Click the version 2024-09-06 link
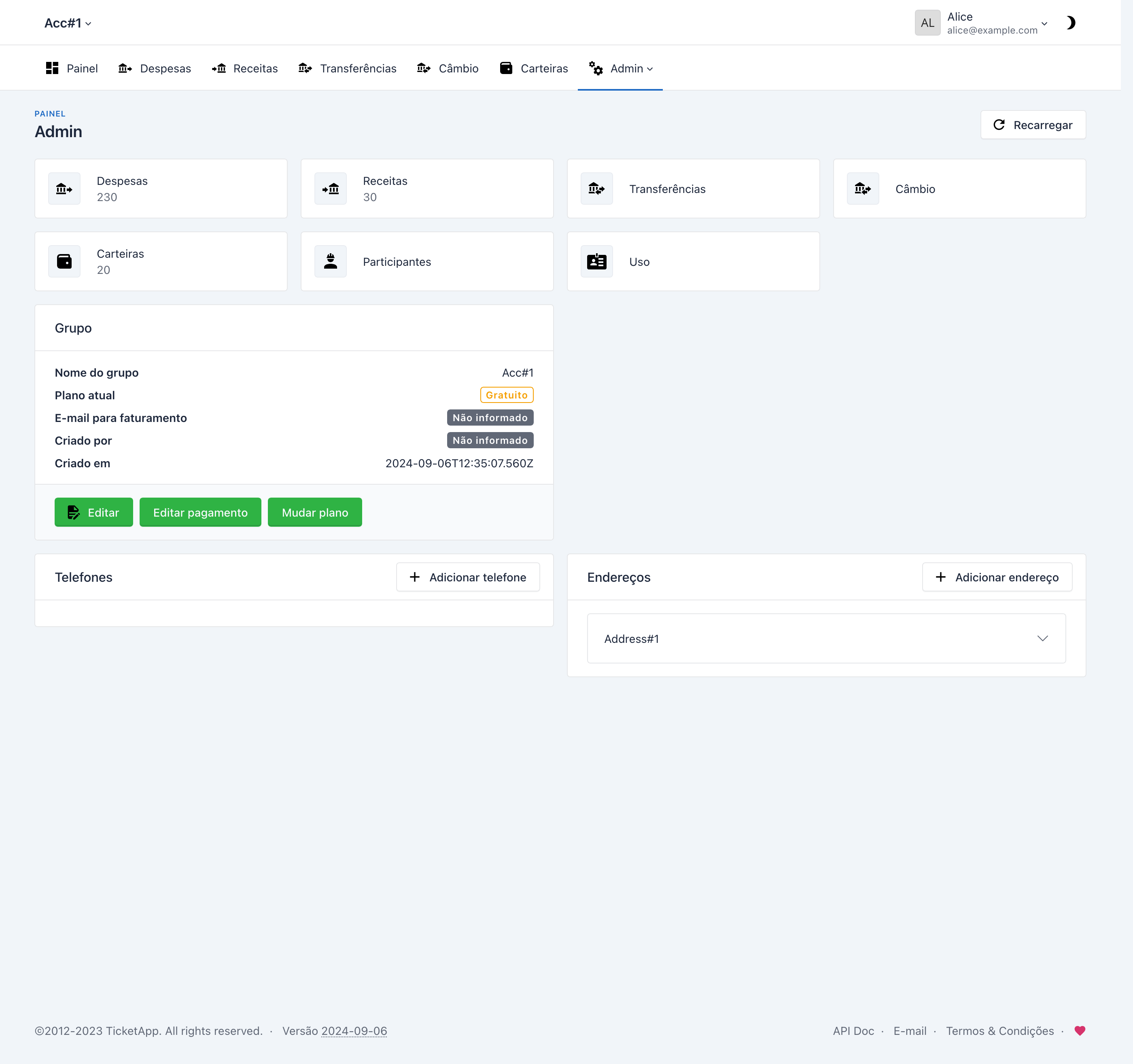The image size is (1133, 1064). point(354,1031)
